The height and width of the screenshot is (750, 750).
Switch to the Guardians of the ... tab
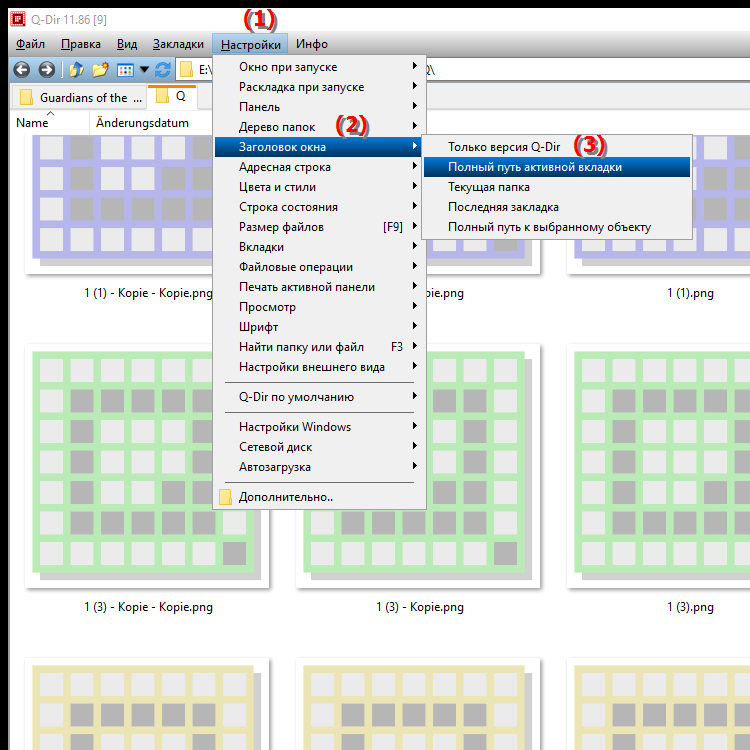79,97
